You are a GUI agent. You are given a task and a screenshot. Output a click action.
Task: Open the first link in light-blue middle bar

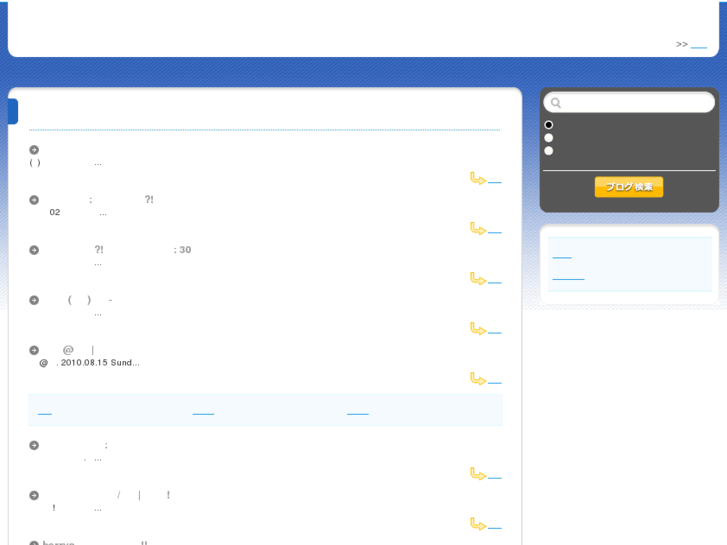tap(45, 412)
